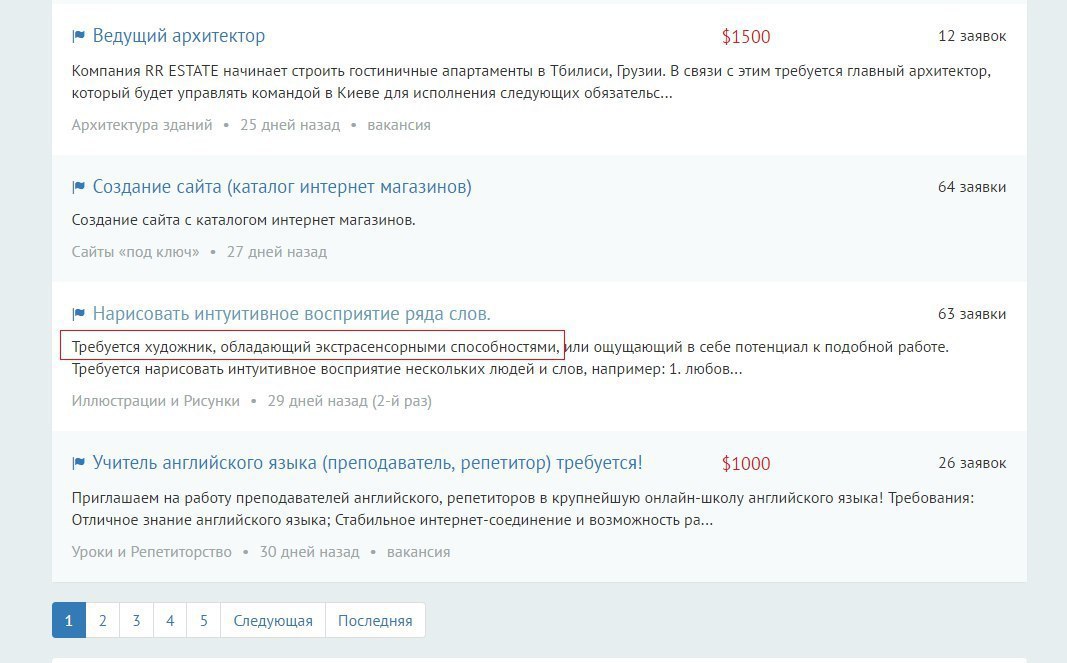Screen dimensions: 1067x663
Task: Go to page 3 of results
Action: (136, 620)
